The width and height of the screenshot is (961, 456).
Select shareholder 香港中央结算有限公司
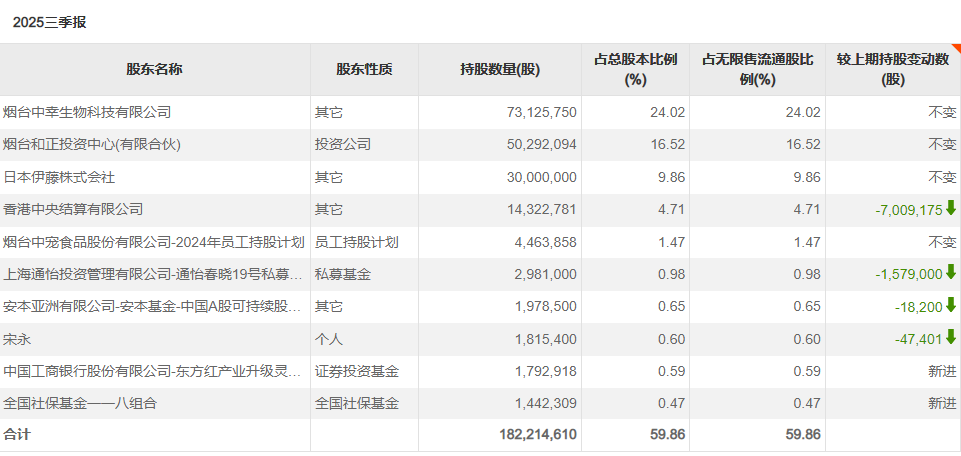click(73, 210)
